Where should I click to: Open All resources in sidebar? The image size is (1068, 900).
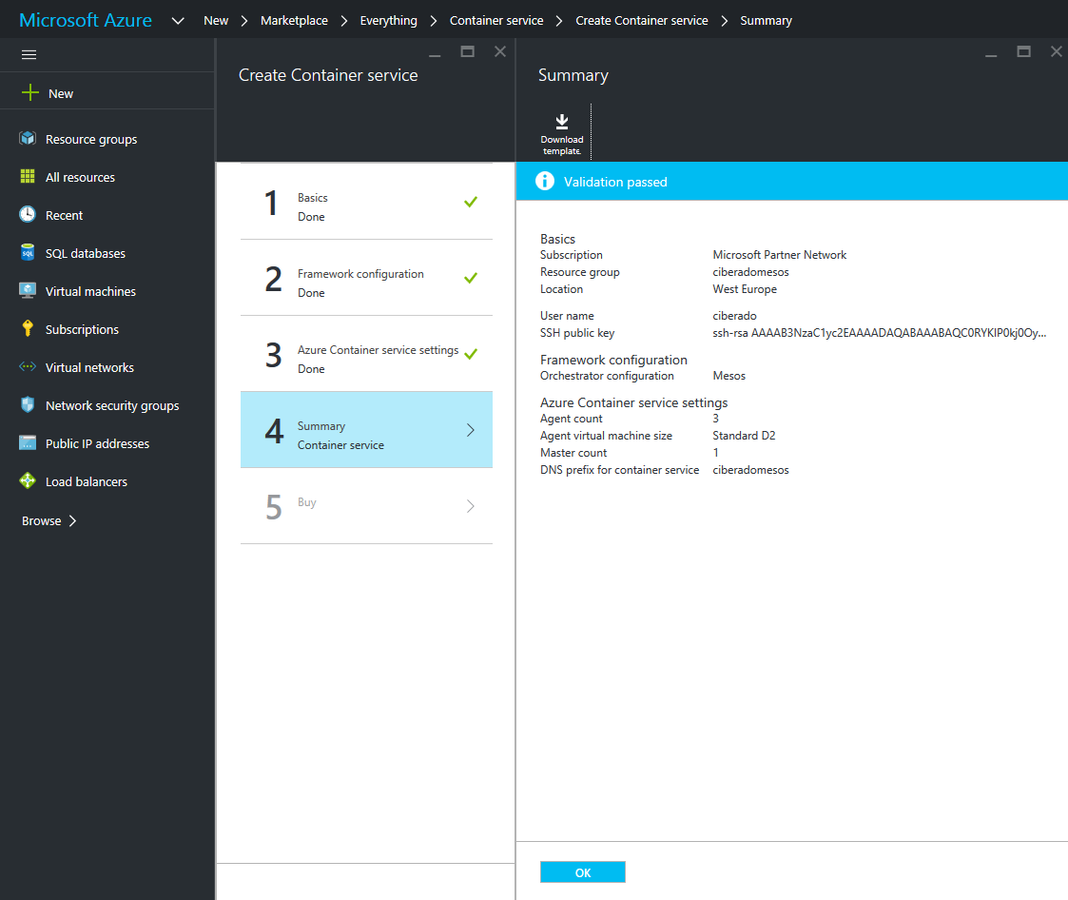pos(80,177)
